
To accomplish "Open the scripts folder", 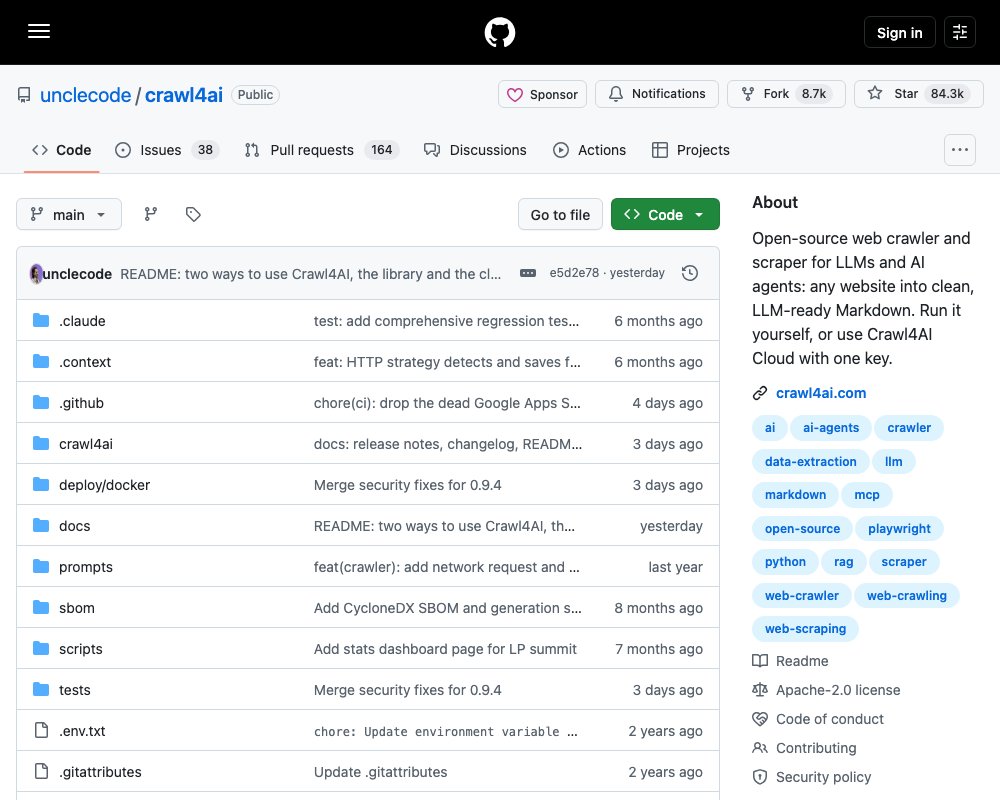I will [80, 649].
